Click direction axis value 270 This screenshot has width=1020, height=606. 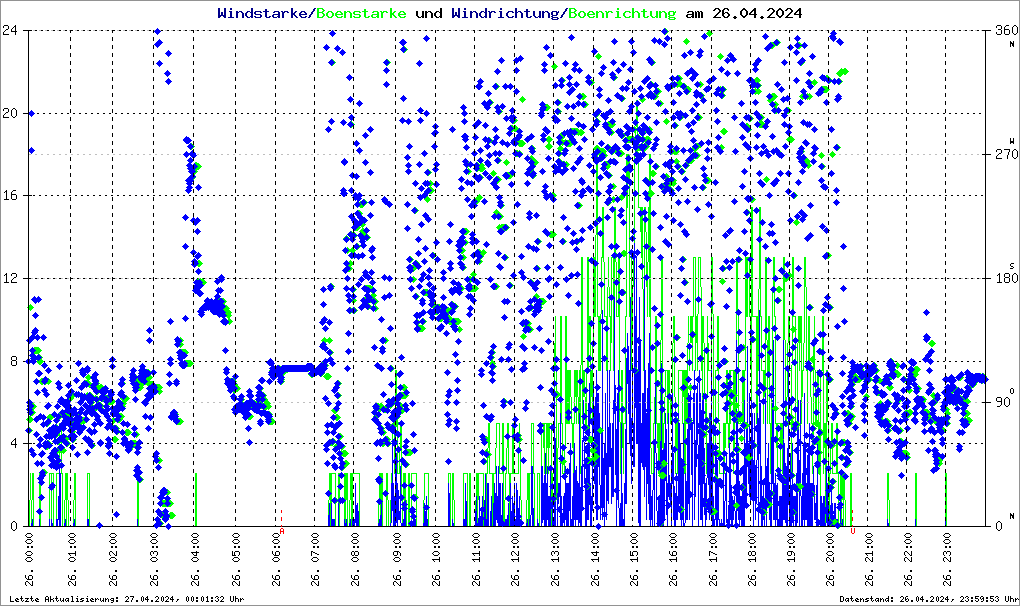[1007, 155]
